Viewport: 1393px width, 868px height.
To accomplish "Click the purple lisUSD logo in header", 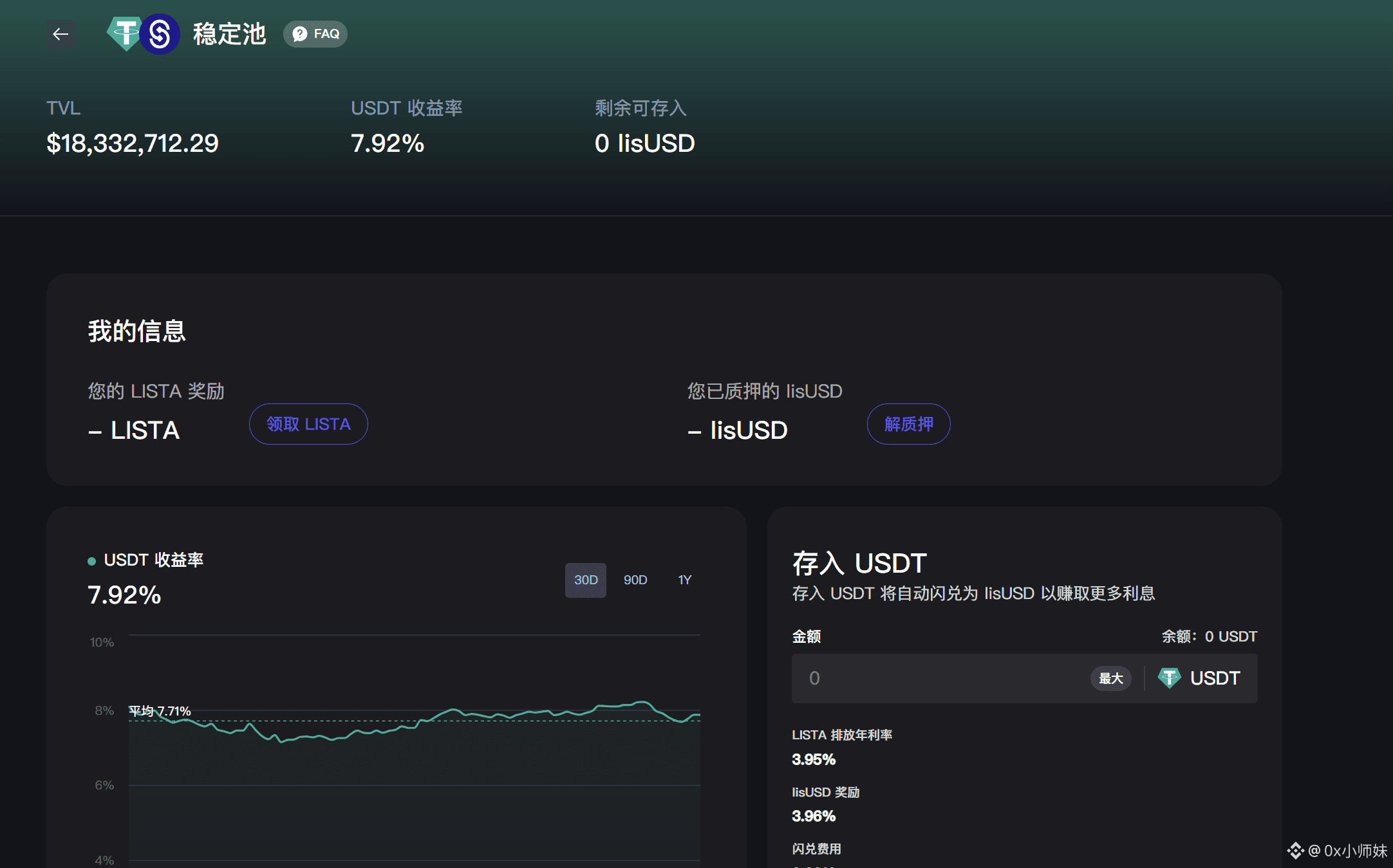I will click(x=160, y=34).
